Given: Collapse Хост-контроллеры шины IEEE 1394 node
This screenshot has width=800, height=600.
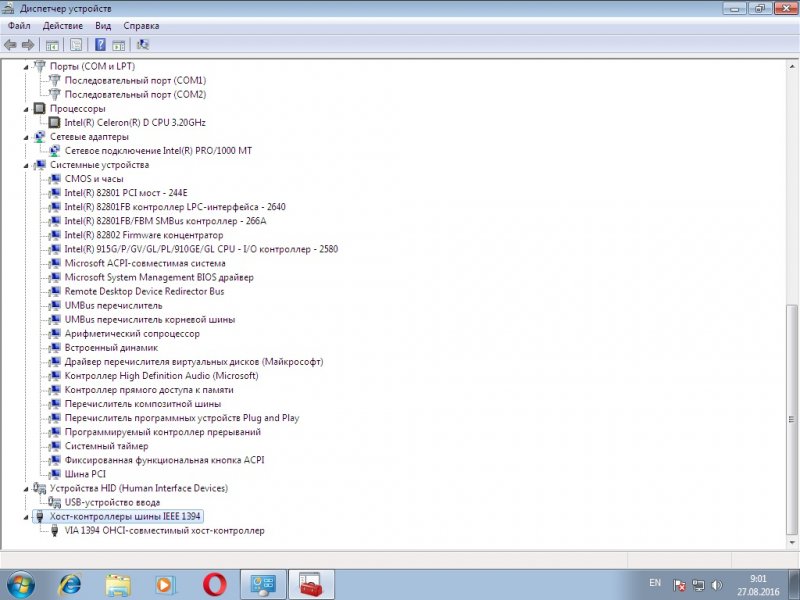Looking at the screenshot, I should [26, 517].
